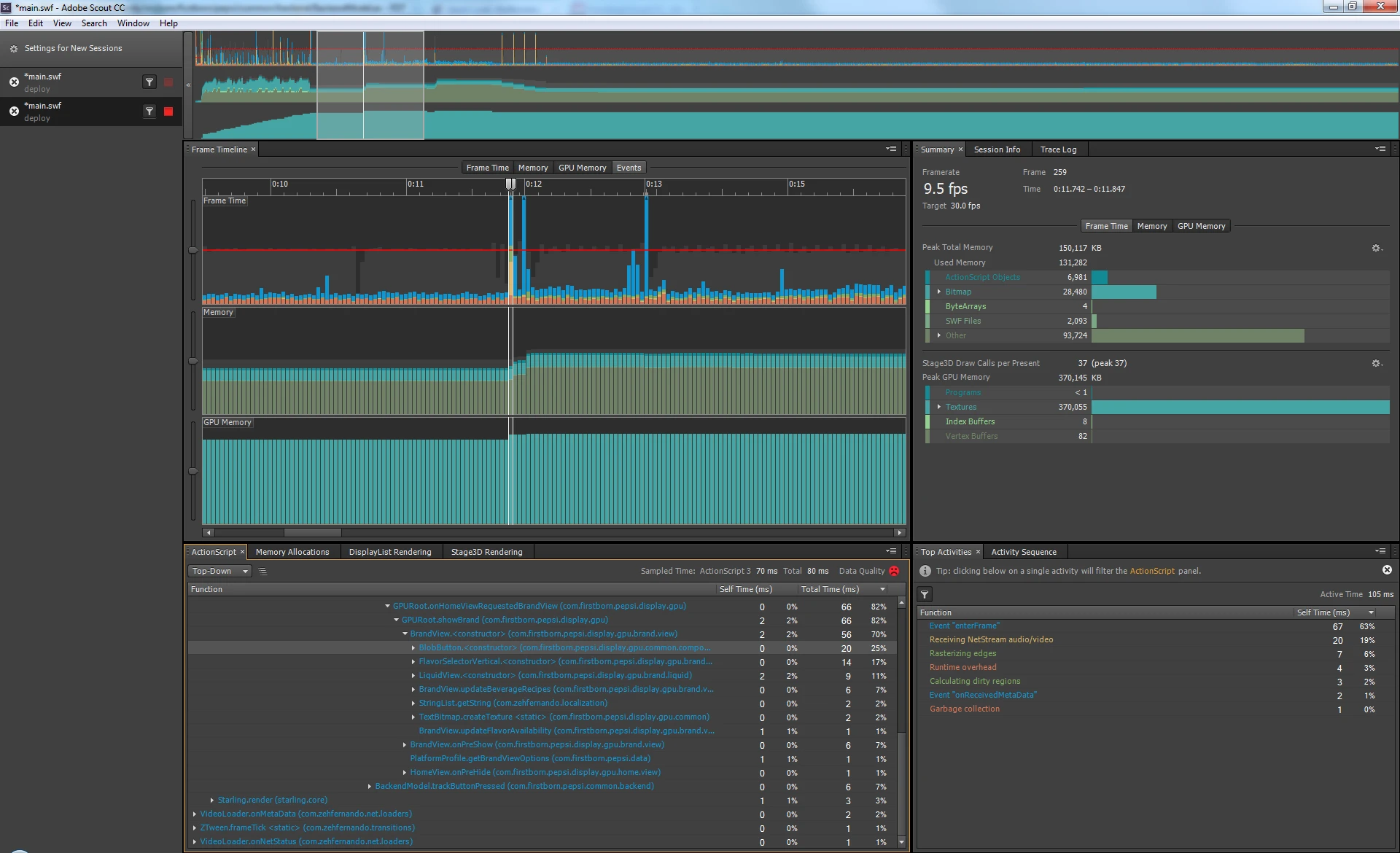Image resolution: width=1400 pixels, height=853 pixels.
Task: Select Receiving NetStream audio/video activity
Action: click(991, 639)
